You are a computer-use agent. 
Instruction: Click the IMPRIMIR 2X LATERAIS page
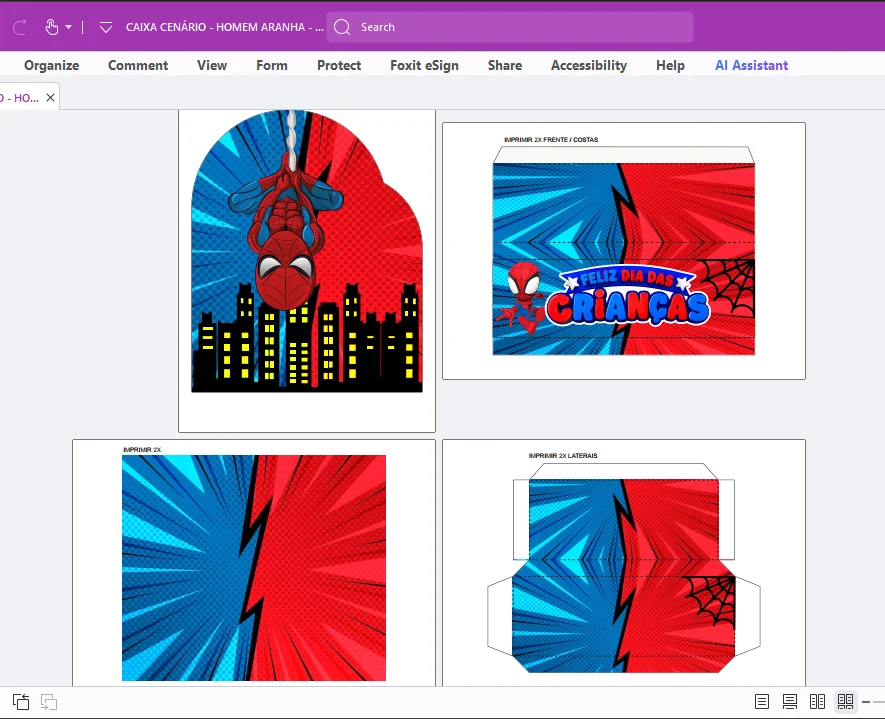point(624,563)
